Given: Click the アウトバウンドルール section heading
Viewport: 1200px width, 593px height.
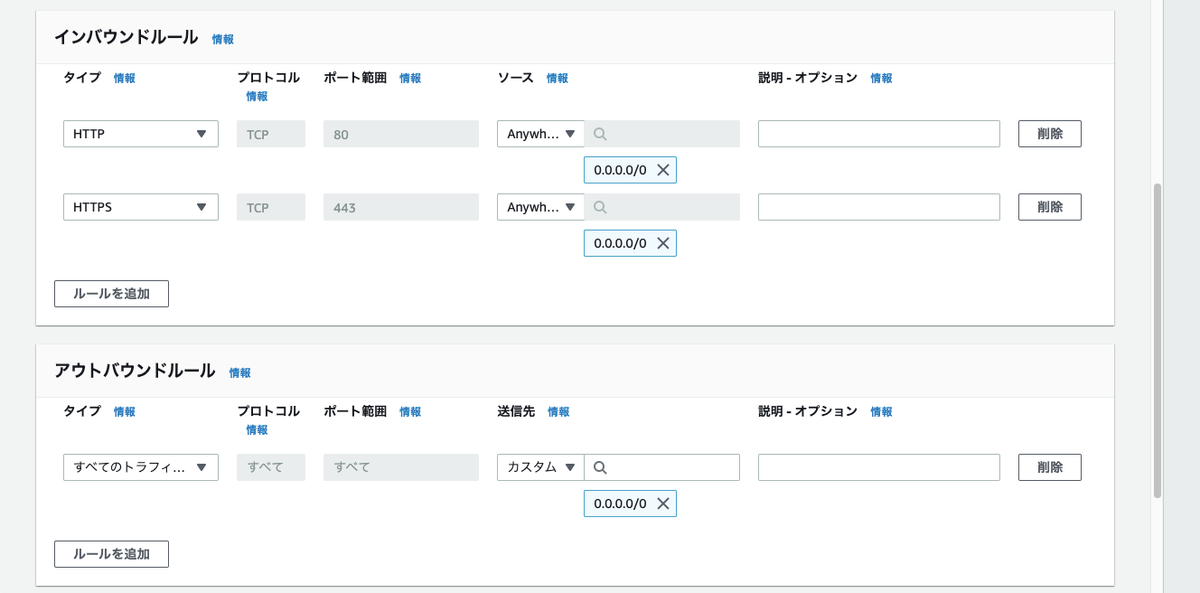Looking at the screenshot, I should click(135, 371).
